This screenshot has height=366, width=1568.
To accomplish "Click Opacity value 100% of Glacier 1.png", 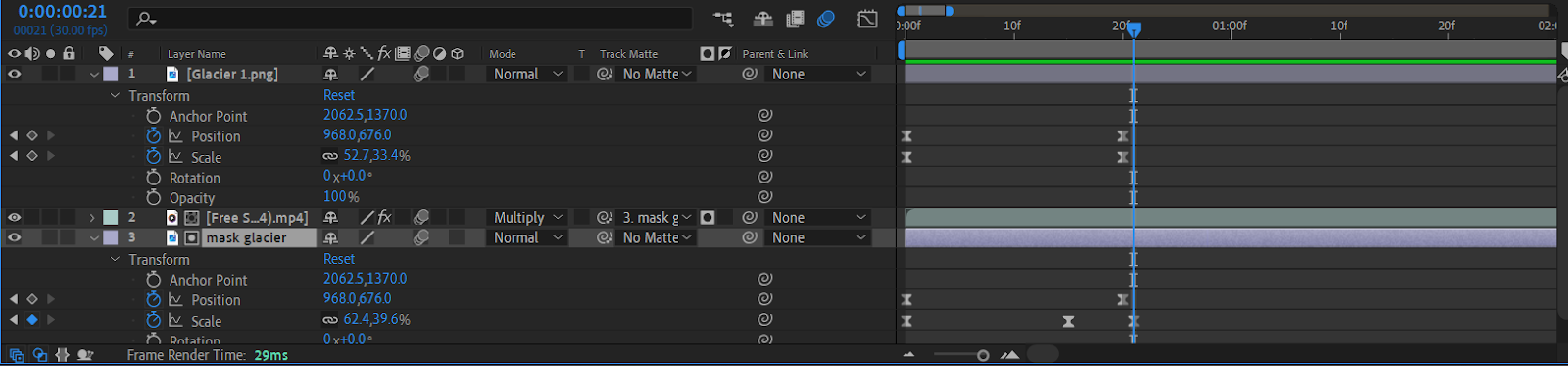I will coord(341,197).
